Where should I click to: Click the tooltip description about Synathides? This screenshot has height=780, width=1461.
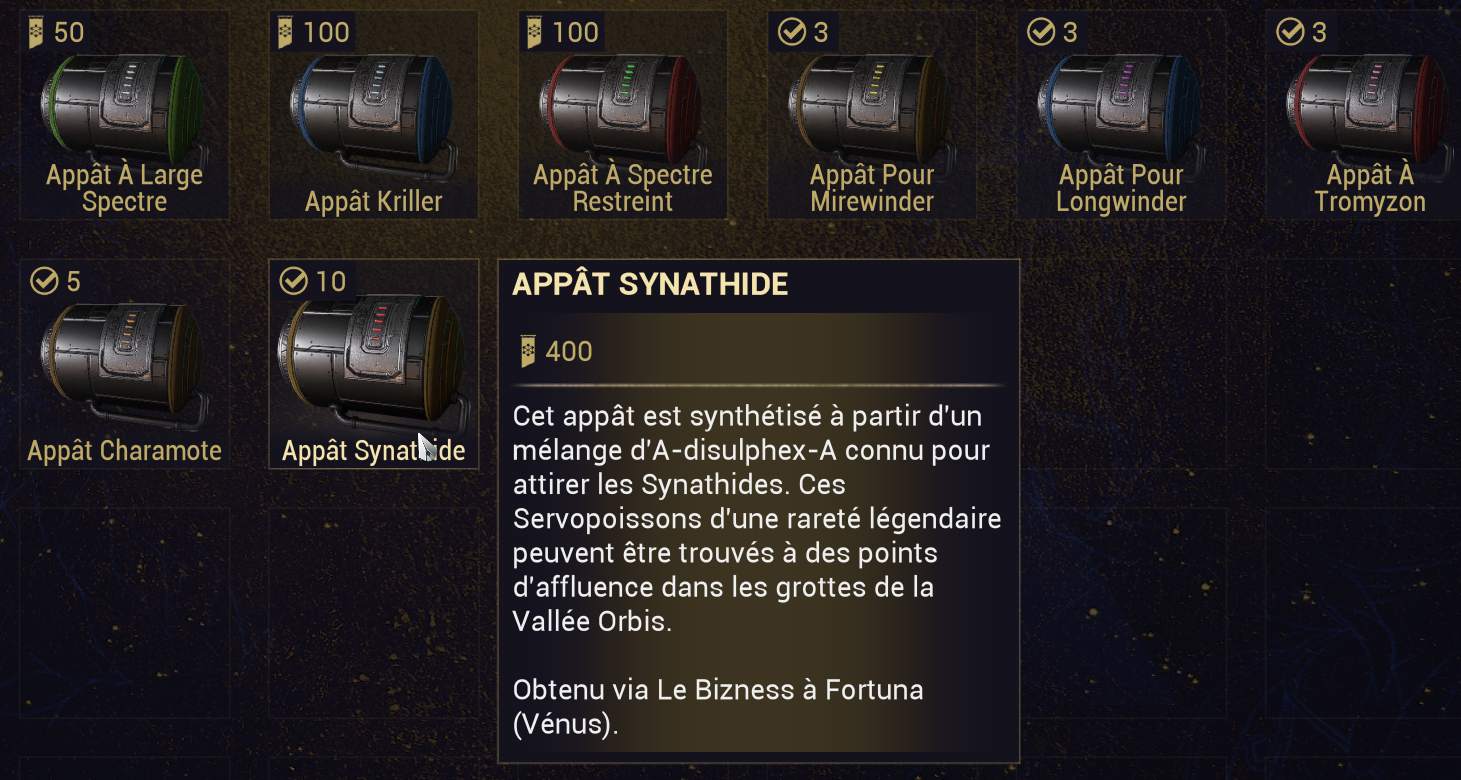[x=756, y=518]
